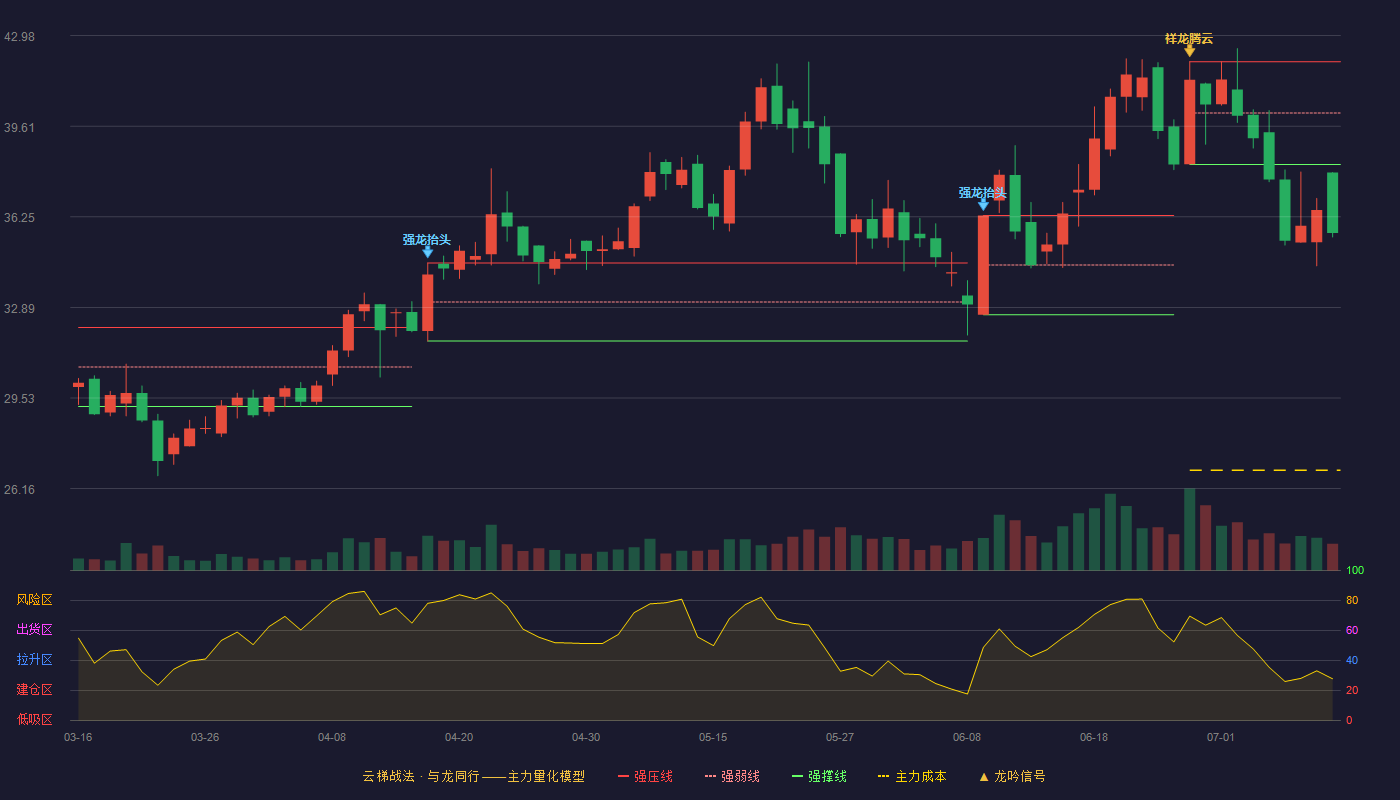Click the 05-27 date label
1400x800 pixels.
[840, 737]
